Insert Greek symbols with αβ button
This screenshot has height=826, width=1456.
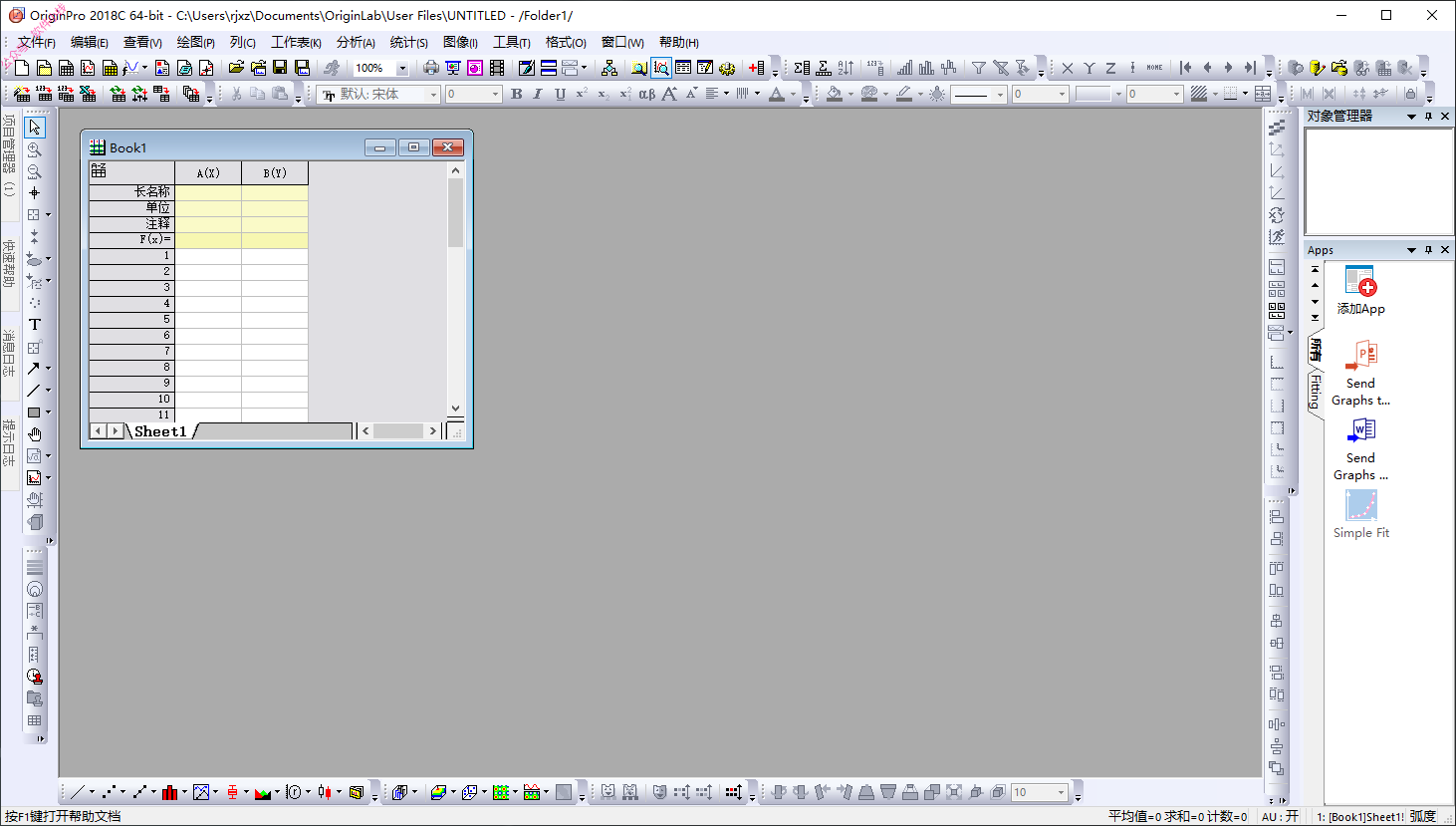click(646, 94)
